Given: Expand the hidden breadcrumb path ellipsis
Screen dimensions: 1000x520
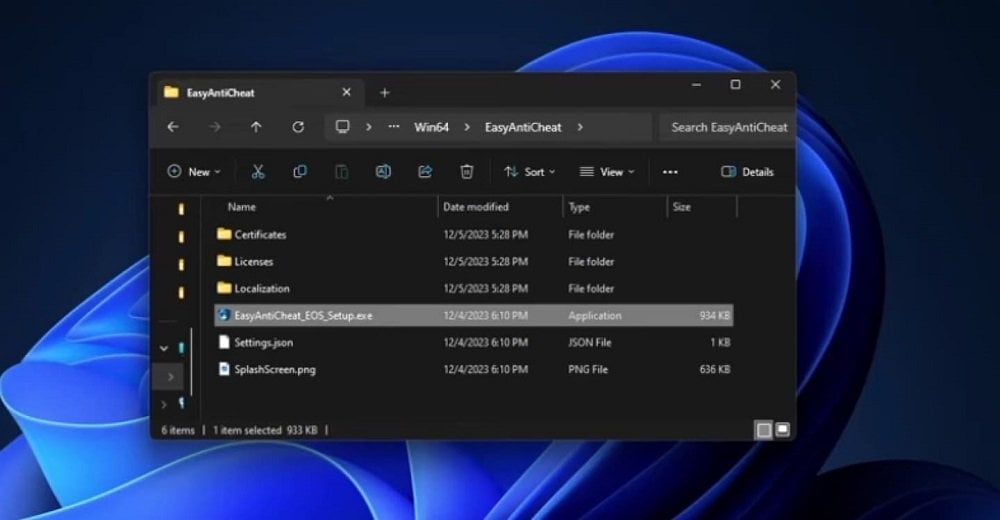Looking at the screenshot, I should click(x=393, y=126).
